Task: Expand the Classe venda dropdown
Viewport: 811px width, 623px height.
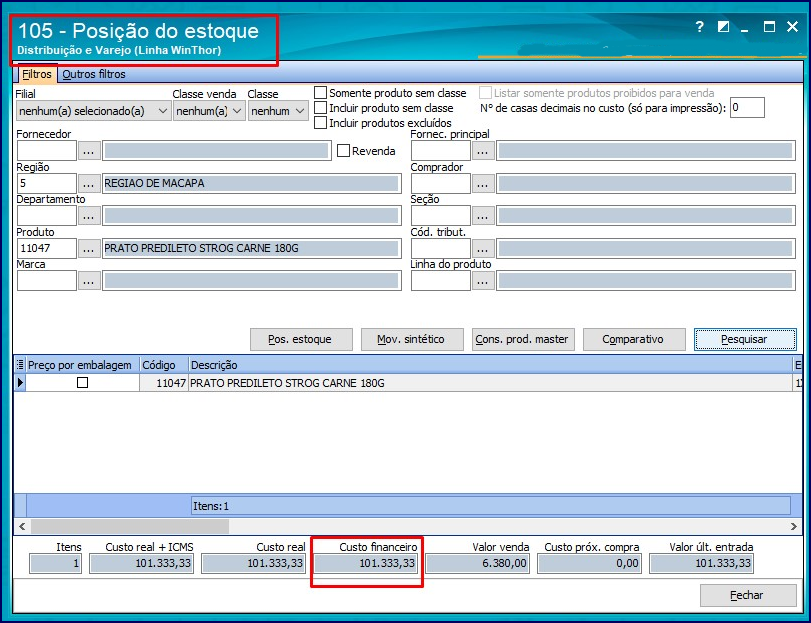Action: pyautogui.click(x=237, y=111)
